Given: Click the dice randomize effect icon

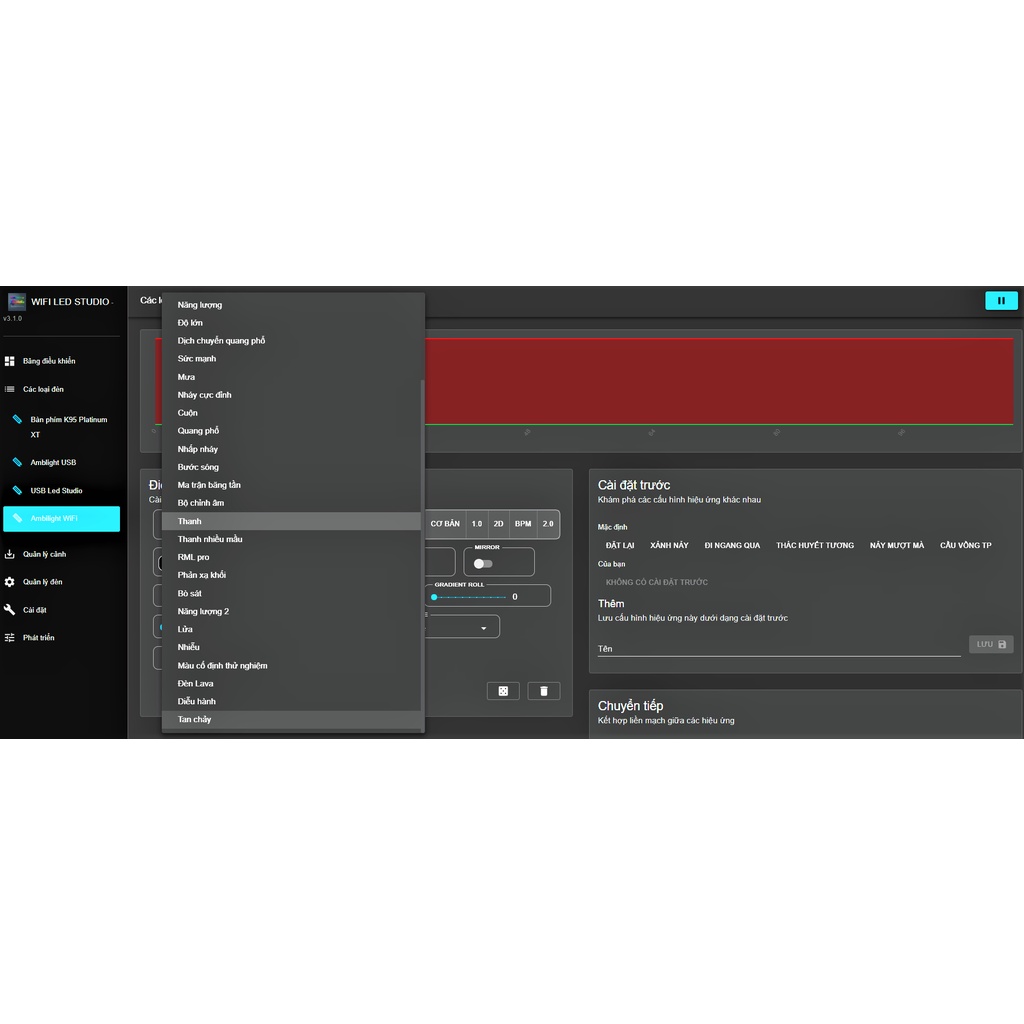Looking at the screenshot, I should point(503,691).
